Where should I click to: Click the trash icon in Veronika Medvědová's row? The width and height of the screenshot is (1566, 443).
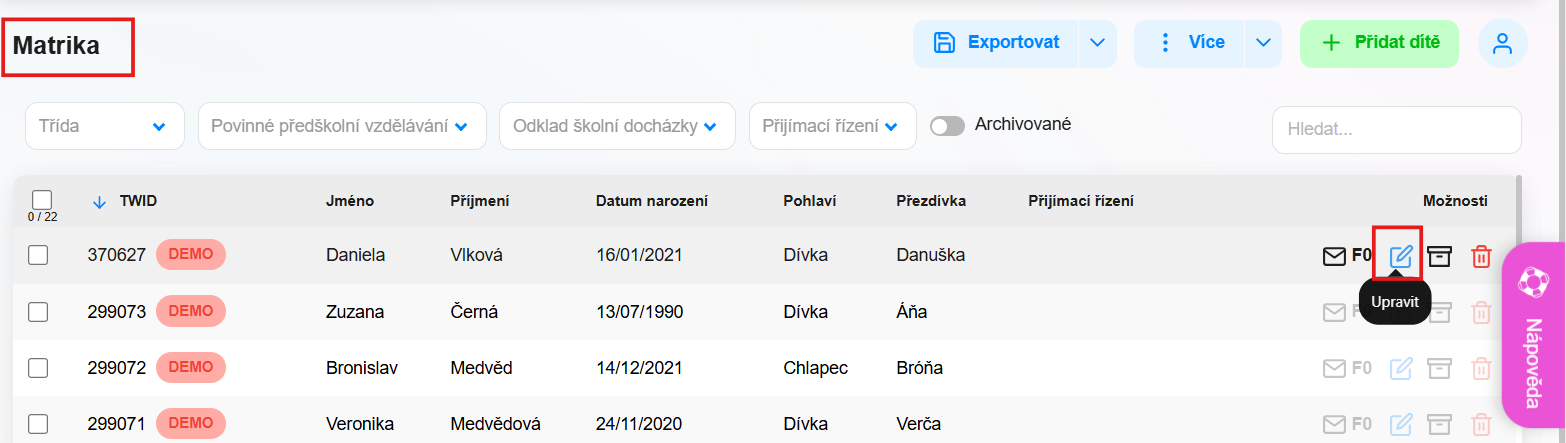[x=1481, y=423]
